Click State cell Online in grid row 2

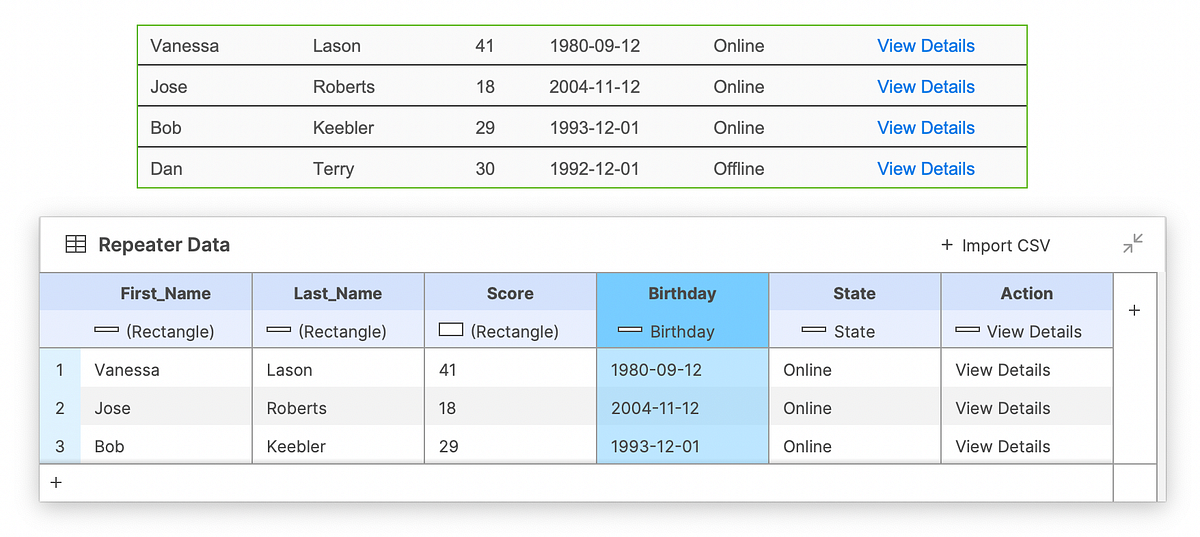point(854,408)
